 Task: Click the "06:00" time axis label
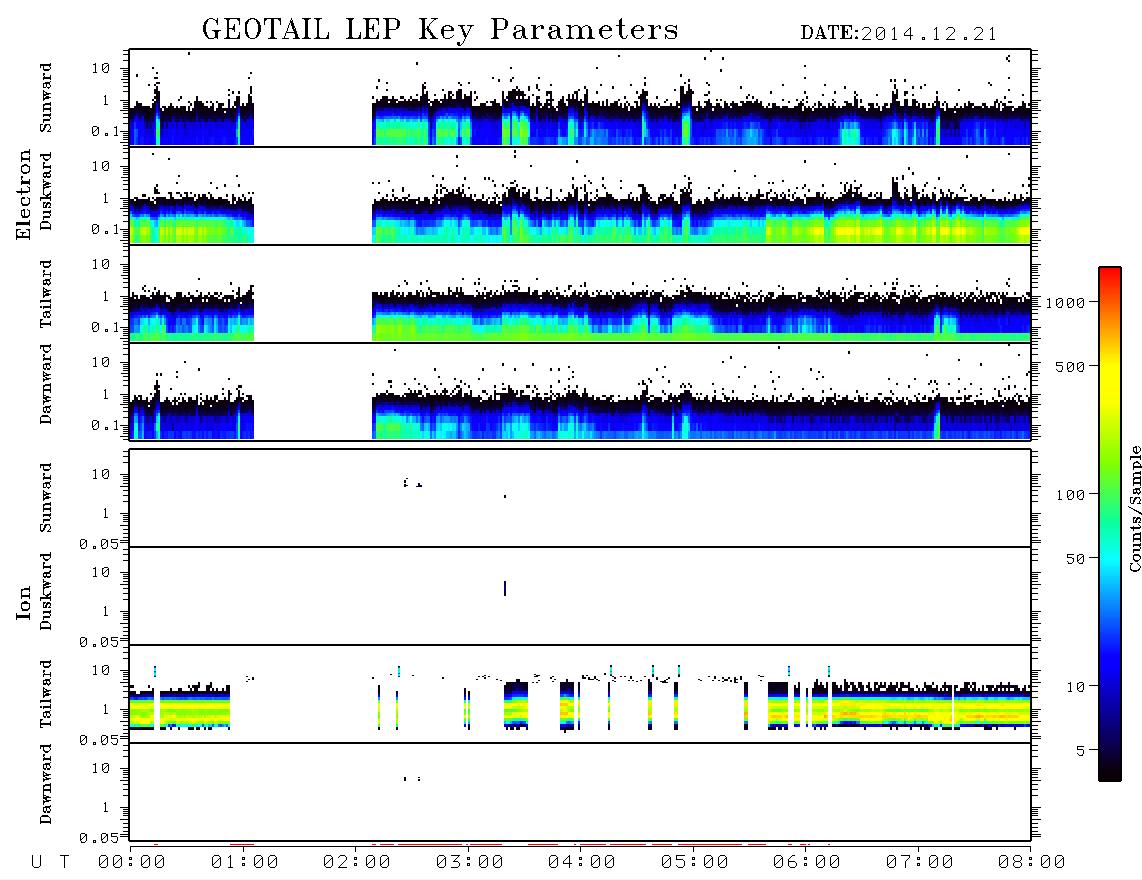(x=807, y=862)
